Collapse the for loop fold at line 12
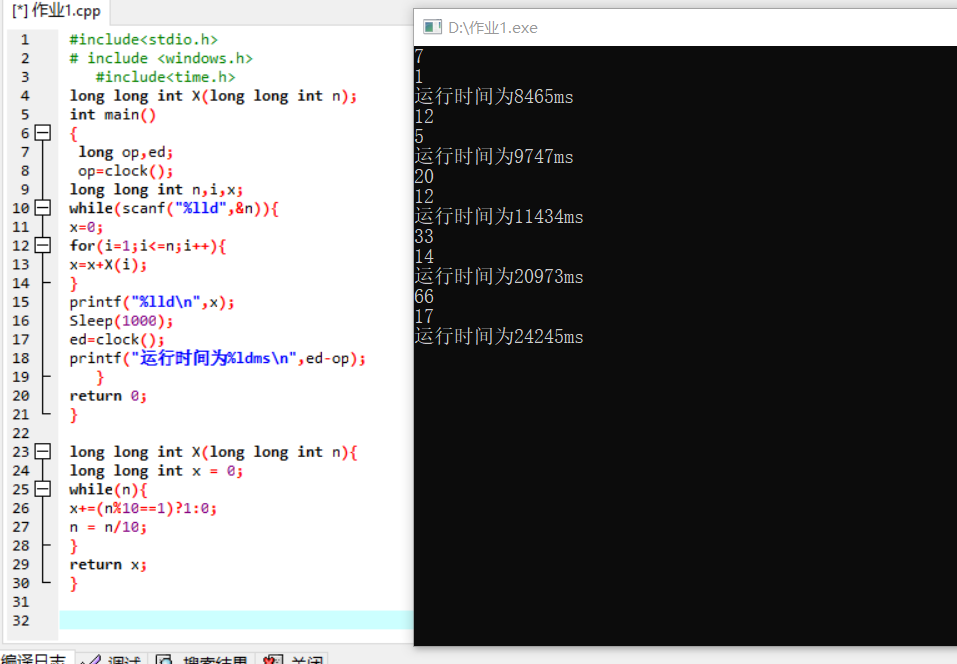Screen dimensions: 957x664 [x=43, y=245]
